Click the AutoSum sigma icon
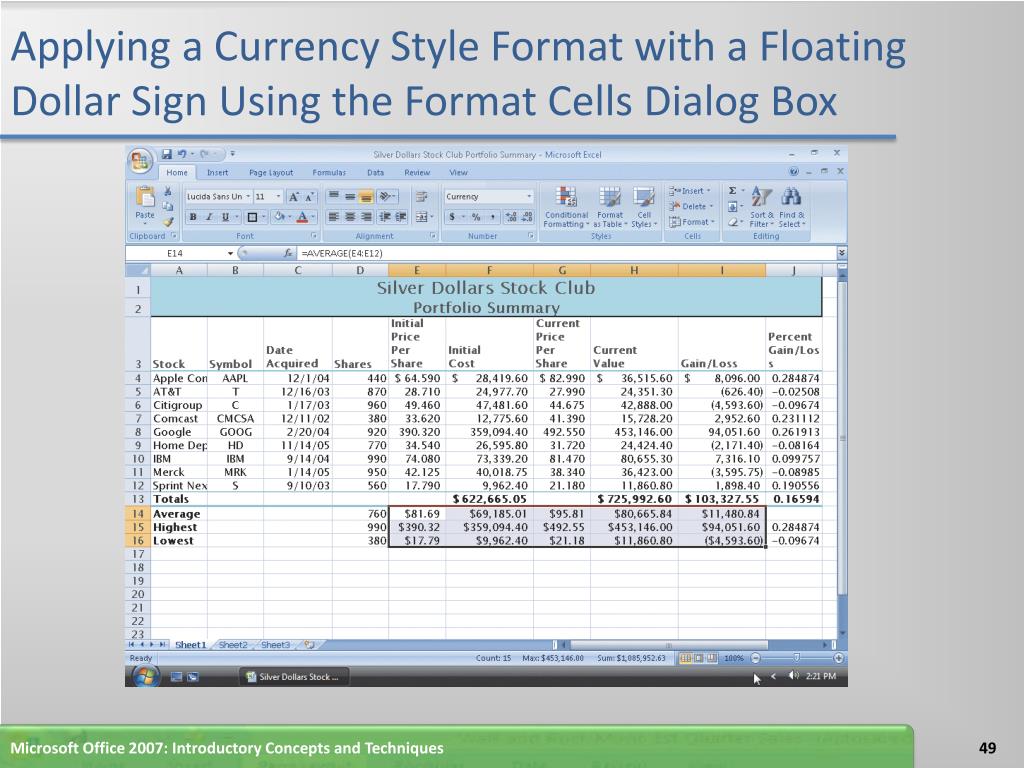This screenshot has height=768, width=1024. (733, 191)
